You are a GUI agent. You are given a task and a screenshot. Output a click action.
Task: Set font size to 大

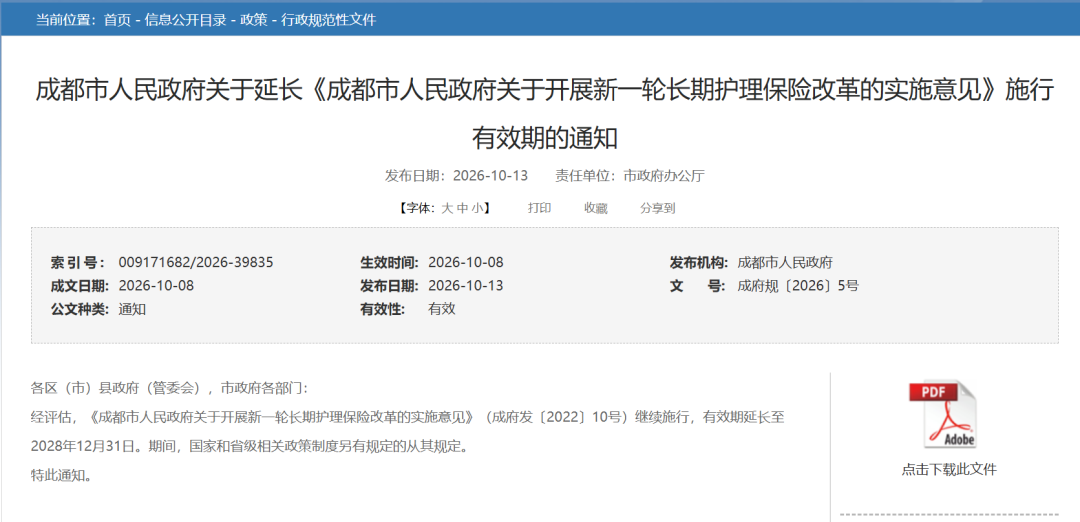pyautogui.click(x=446, y=208)
